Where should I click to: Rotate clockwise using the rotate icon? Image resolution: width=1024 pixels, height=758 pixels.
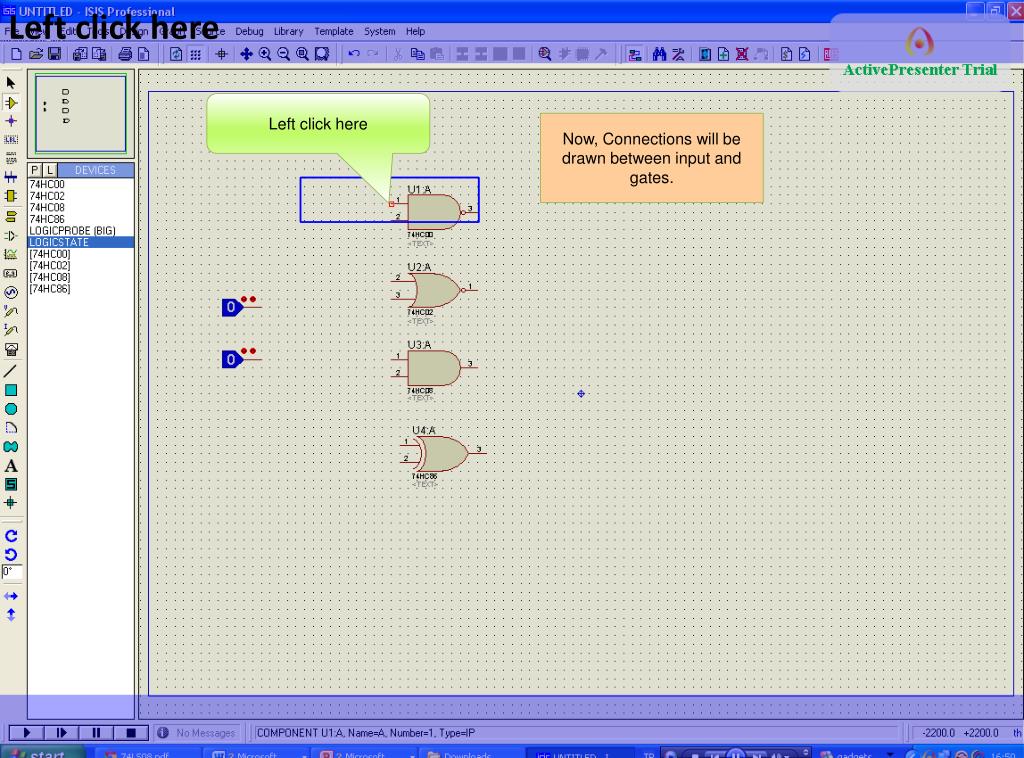tap(10, 536)
